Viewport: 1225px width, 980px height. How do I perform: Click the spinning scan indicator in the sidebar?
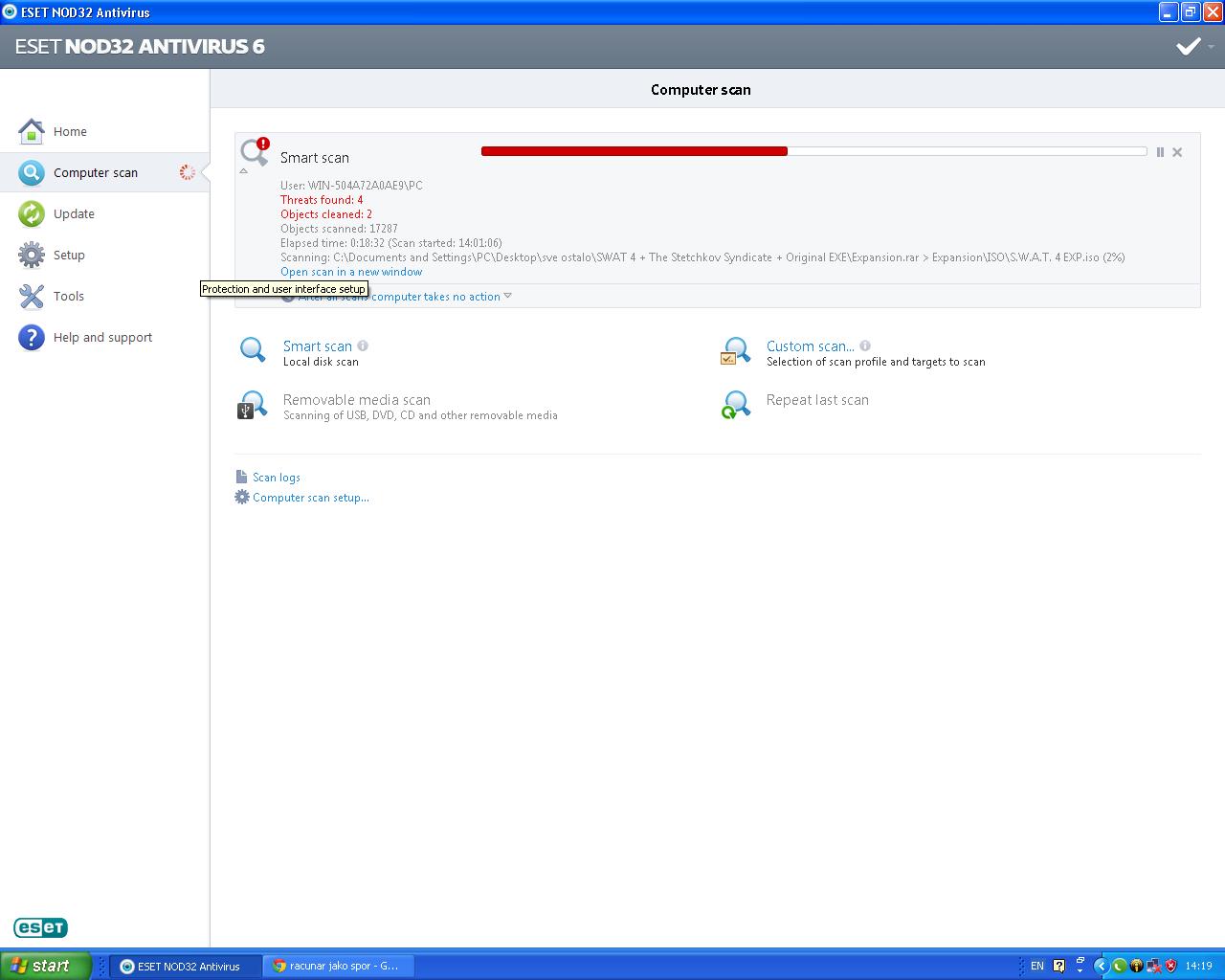(x=188, y=172)
